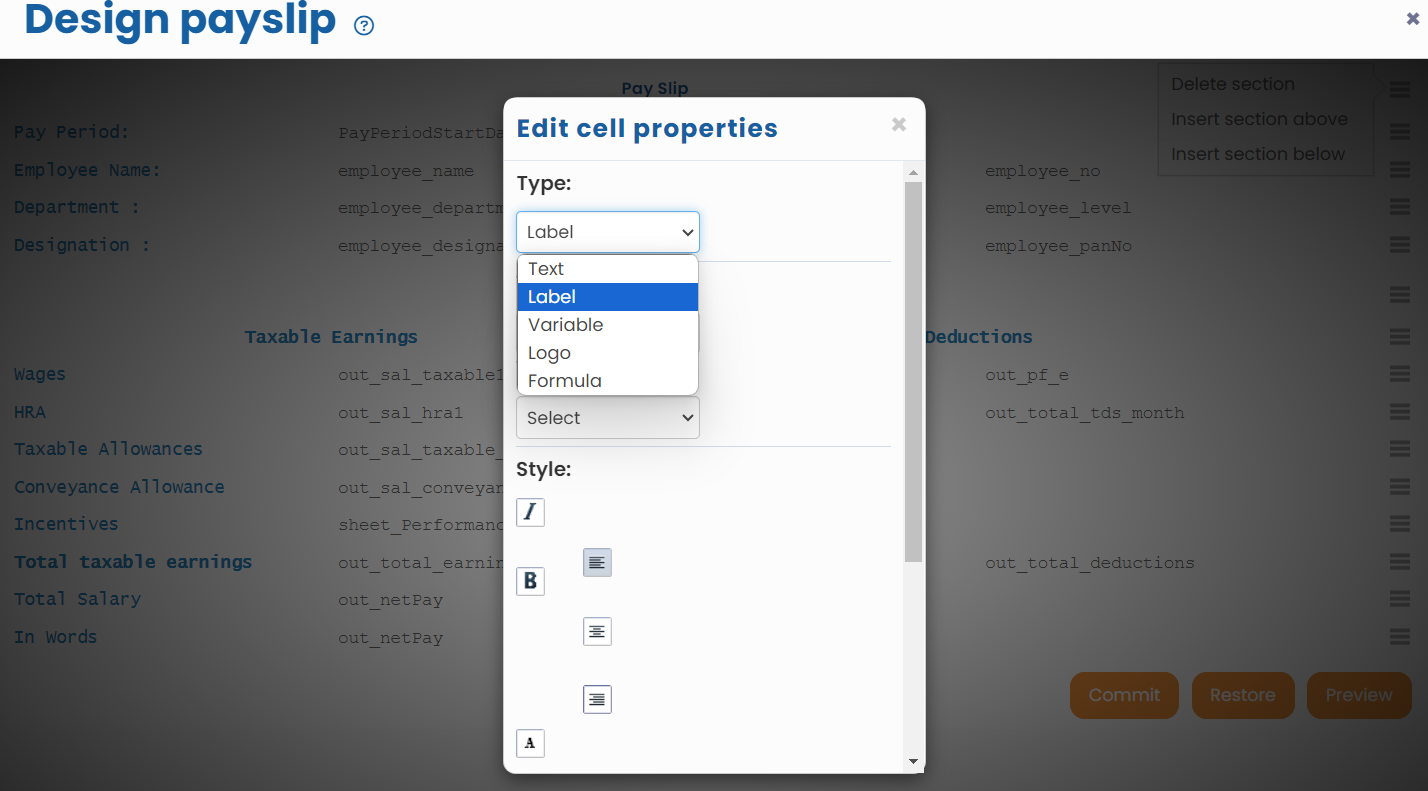Screen dimensions: 1428x791
Task: Open hamburger menu for In Words row
Action: (x=1400, y=637)
